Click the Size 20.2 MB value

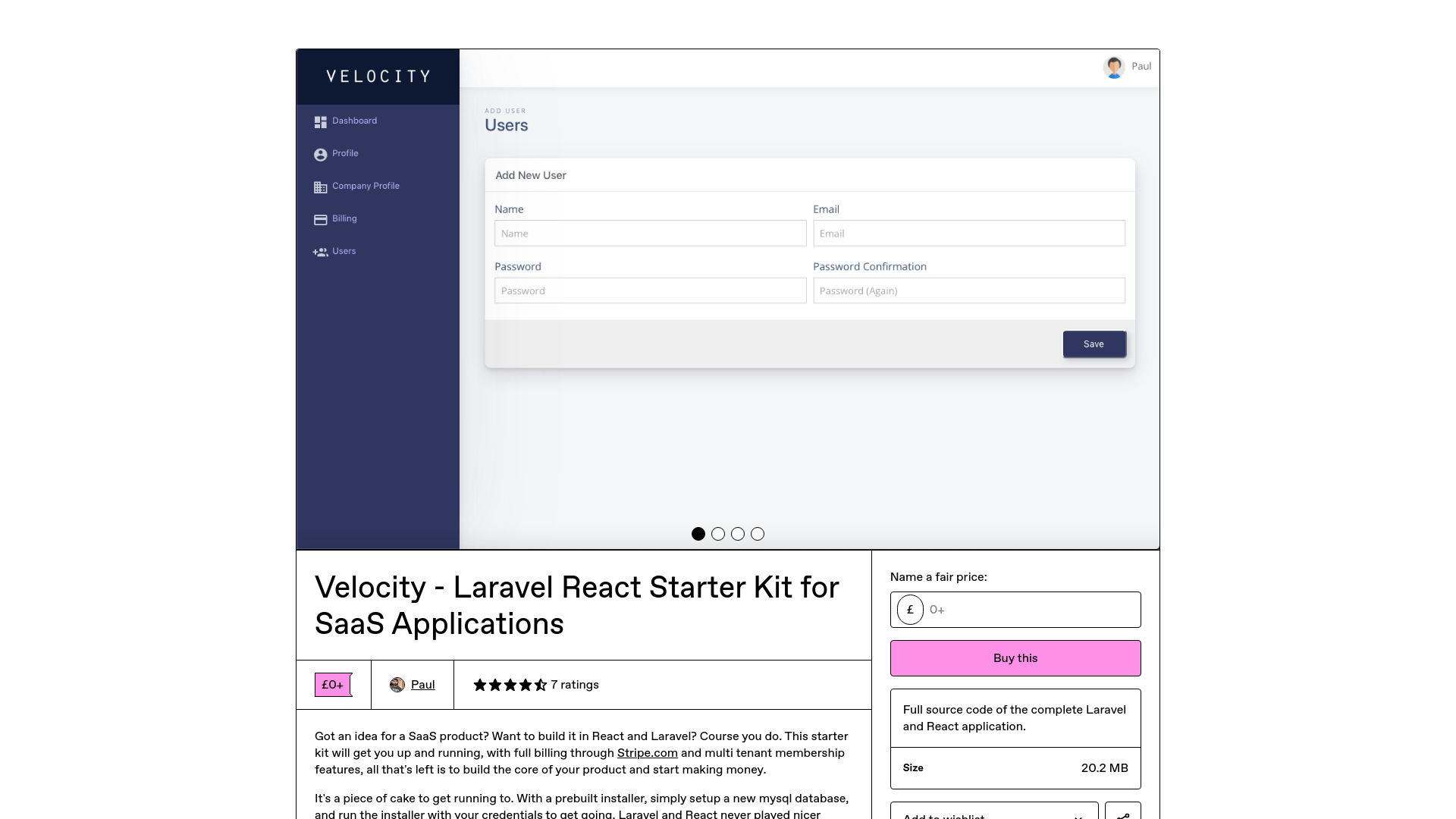click(x=1104, y=768)
